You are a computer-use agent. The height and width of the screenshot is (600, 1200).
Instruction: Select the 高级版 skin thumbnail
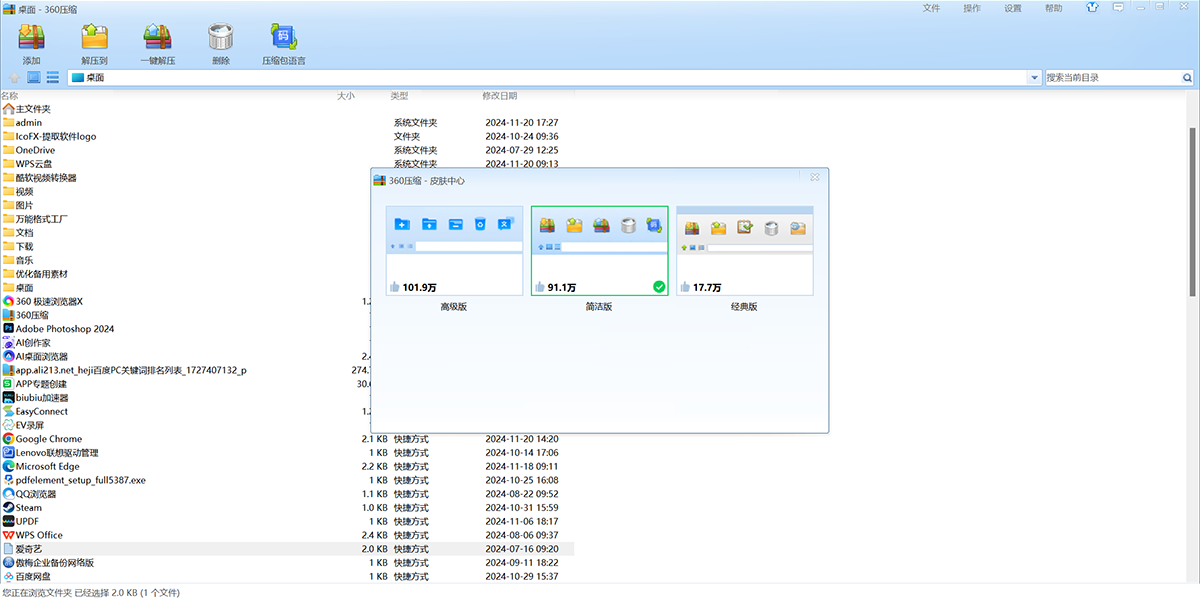(x=454, y=250)
